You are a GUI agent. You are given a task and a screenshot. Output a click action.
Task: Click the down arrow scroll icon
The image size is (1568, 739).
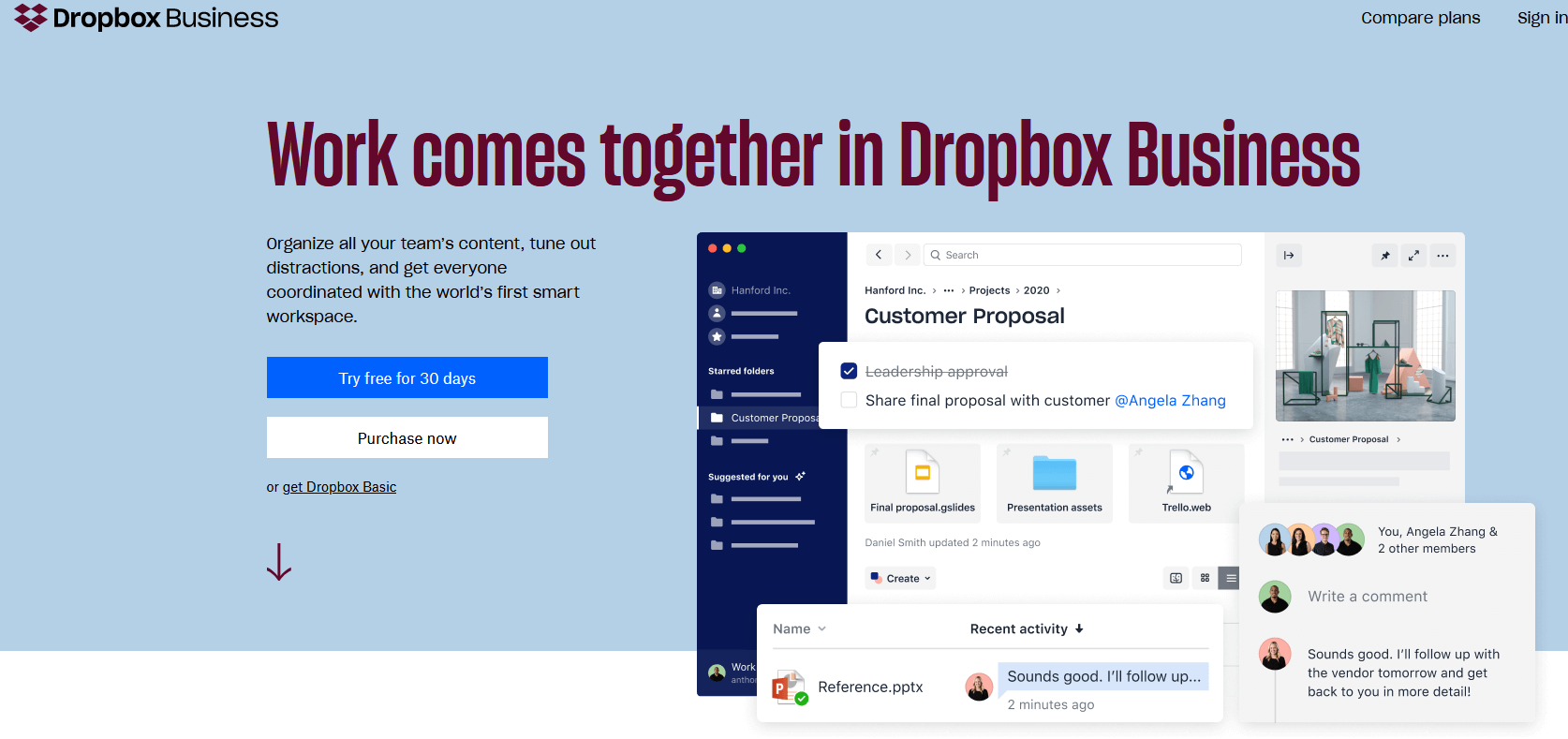(x=279, y=562)
